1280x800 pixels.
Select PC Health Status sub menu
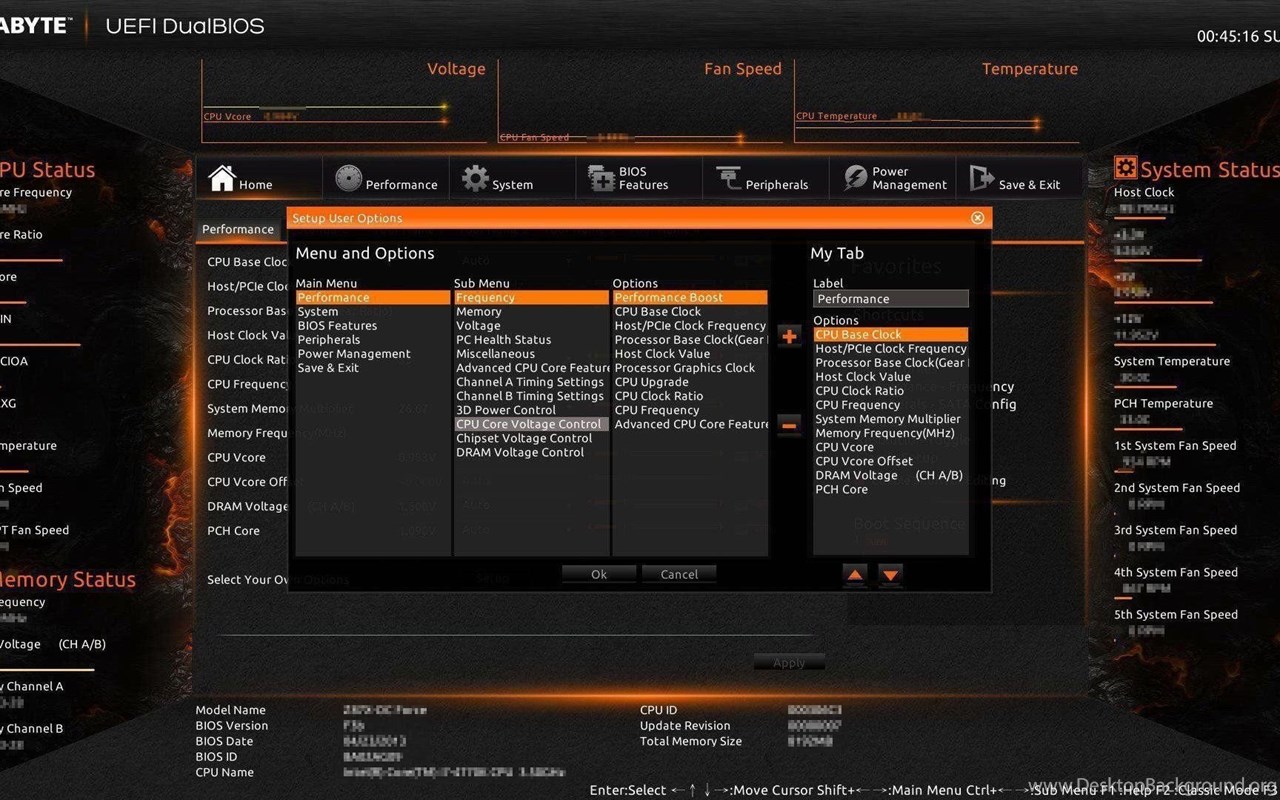pos(531,340)
